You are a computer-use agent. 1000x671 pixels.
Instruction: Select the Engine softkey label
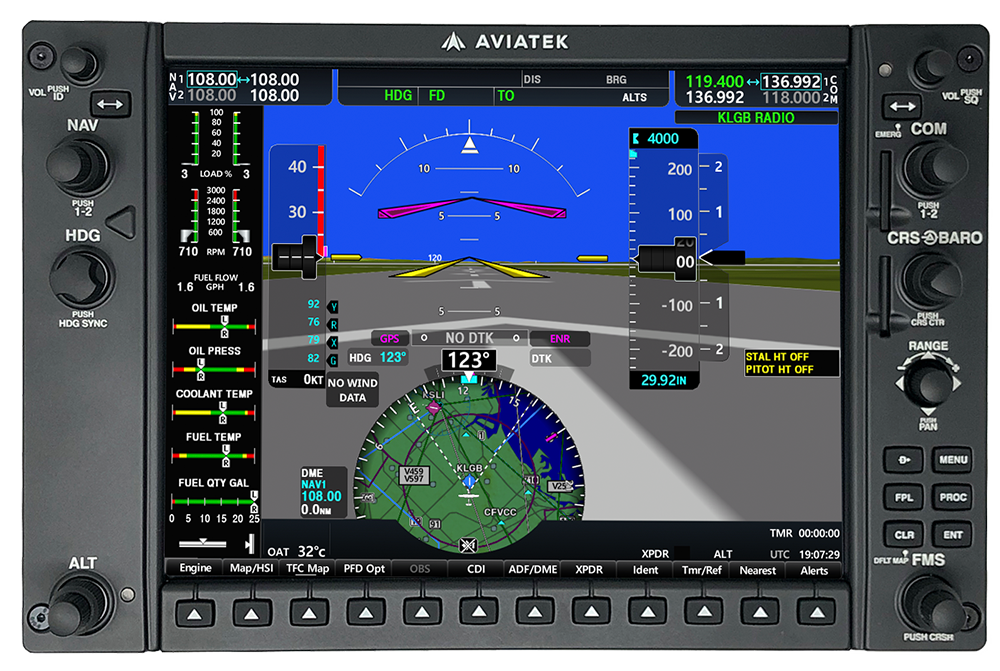pyautogui.click(x=195, y=568)
